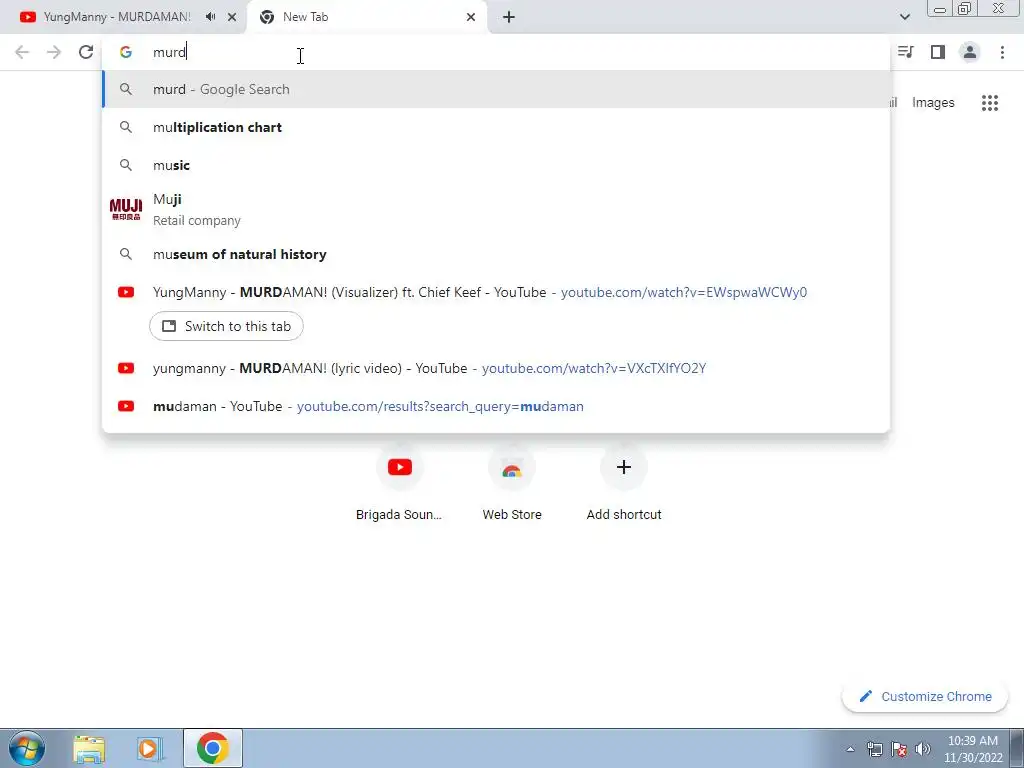This screenshot has height=768, width=1024.
Task: Click the MUJI logo thumbnail
Action: coord(126,210)
